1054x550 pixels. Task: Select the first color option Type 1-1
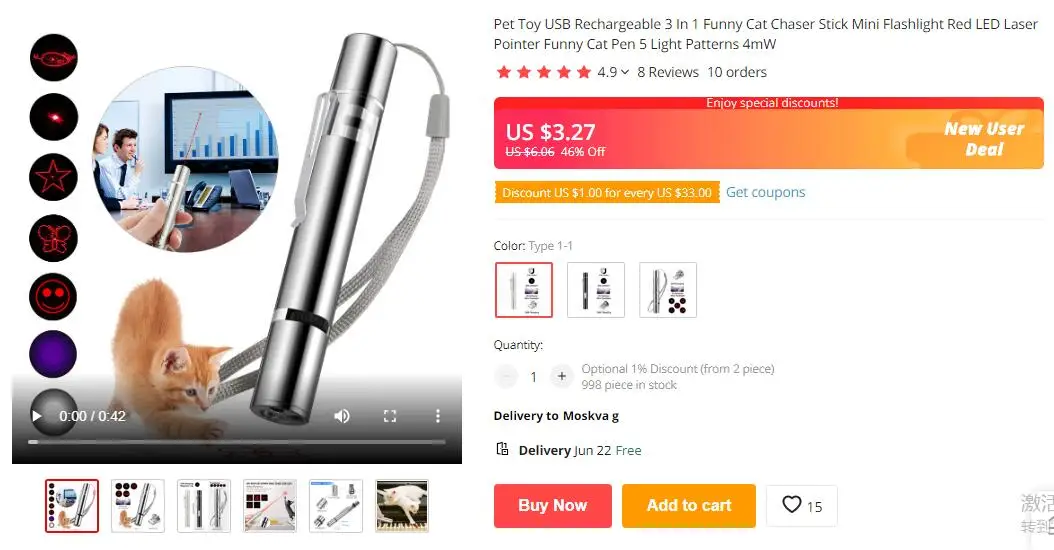click(524, 290)
